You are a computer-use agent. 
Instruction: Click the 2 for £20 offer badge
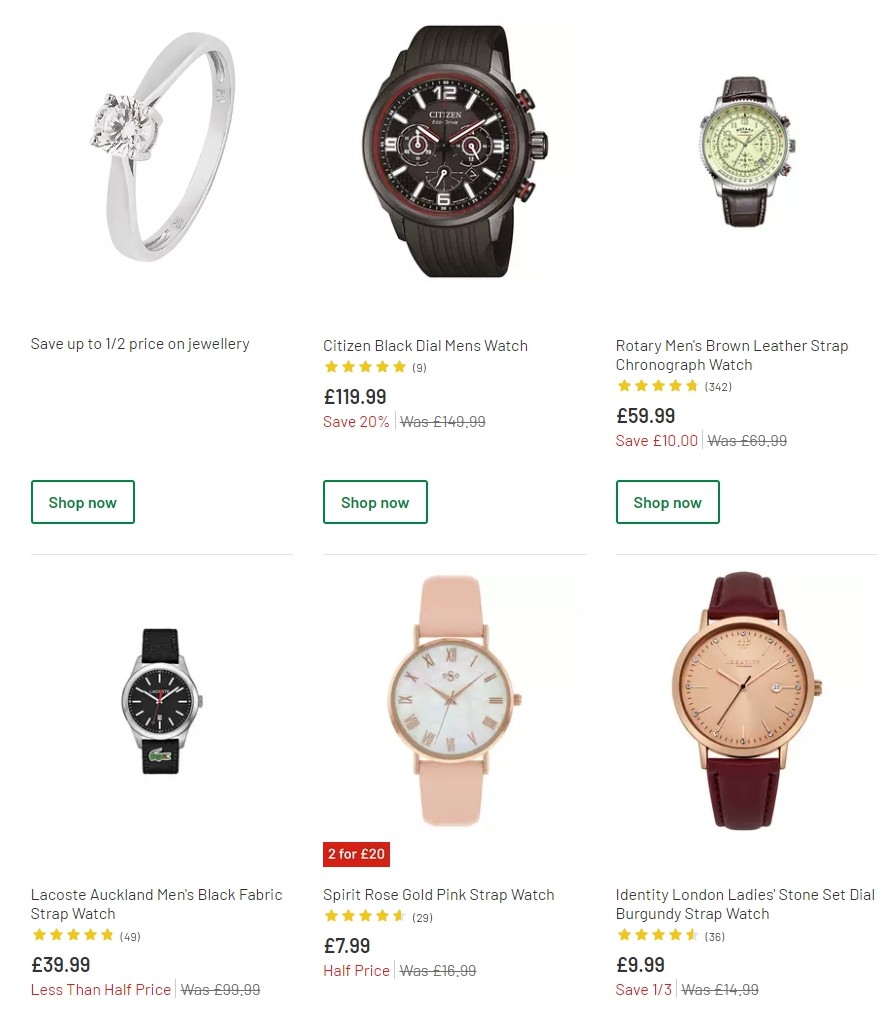pos(356,854)
